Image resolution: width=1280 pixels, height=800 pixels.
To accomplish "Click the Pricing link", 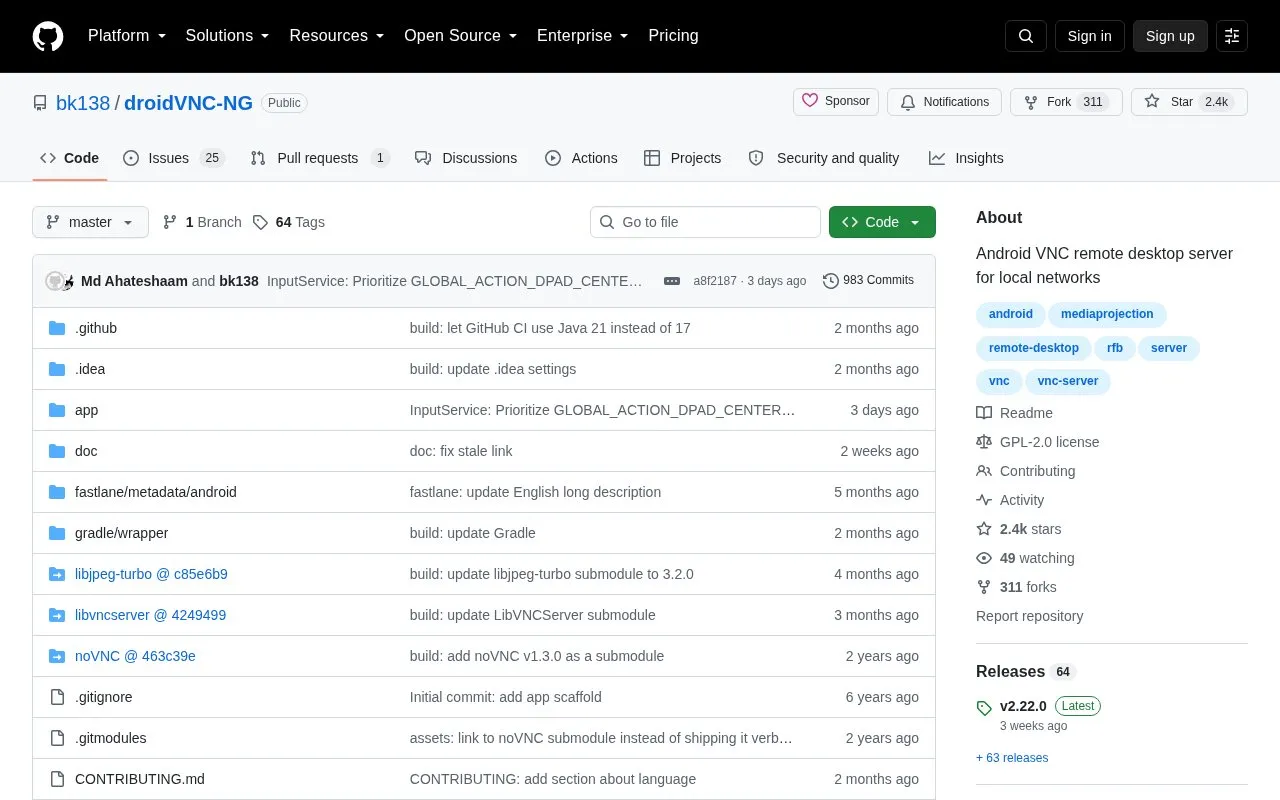I will (673, 36).
